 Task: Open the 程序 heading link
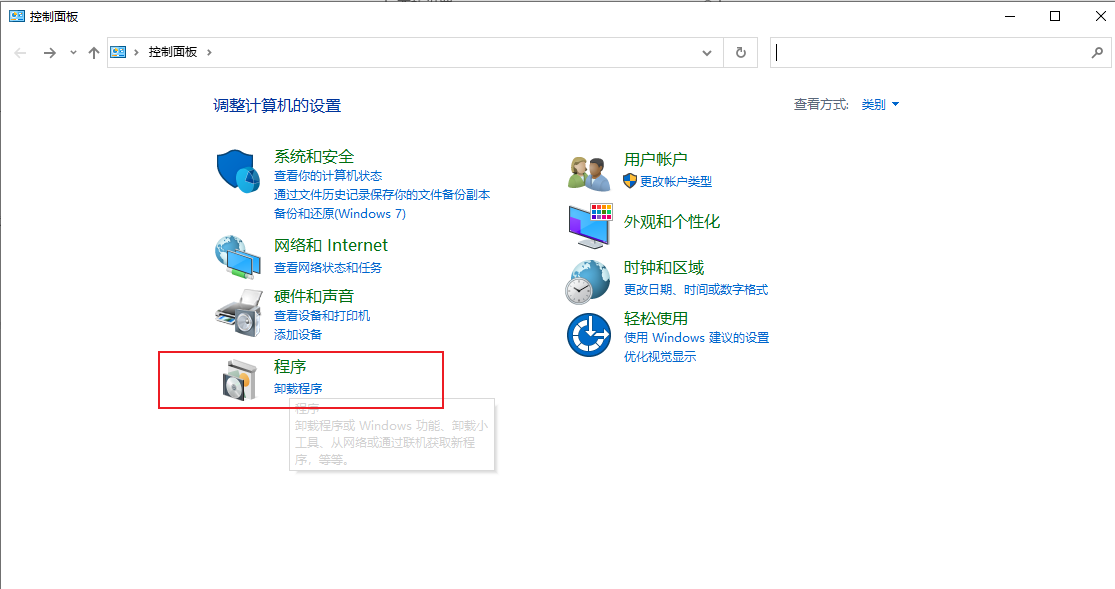290,366
